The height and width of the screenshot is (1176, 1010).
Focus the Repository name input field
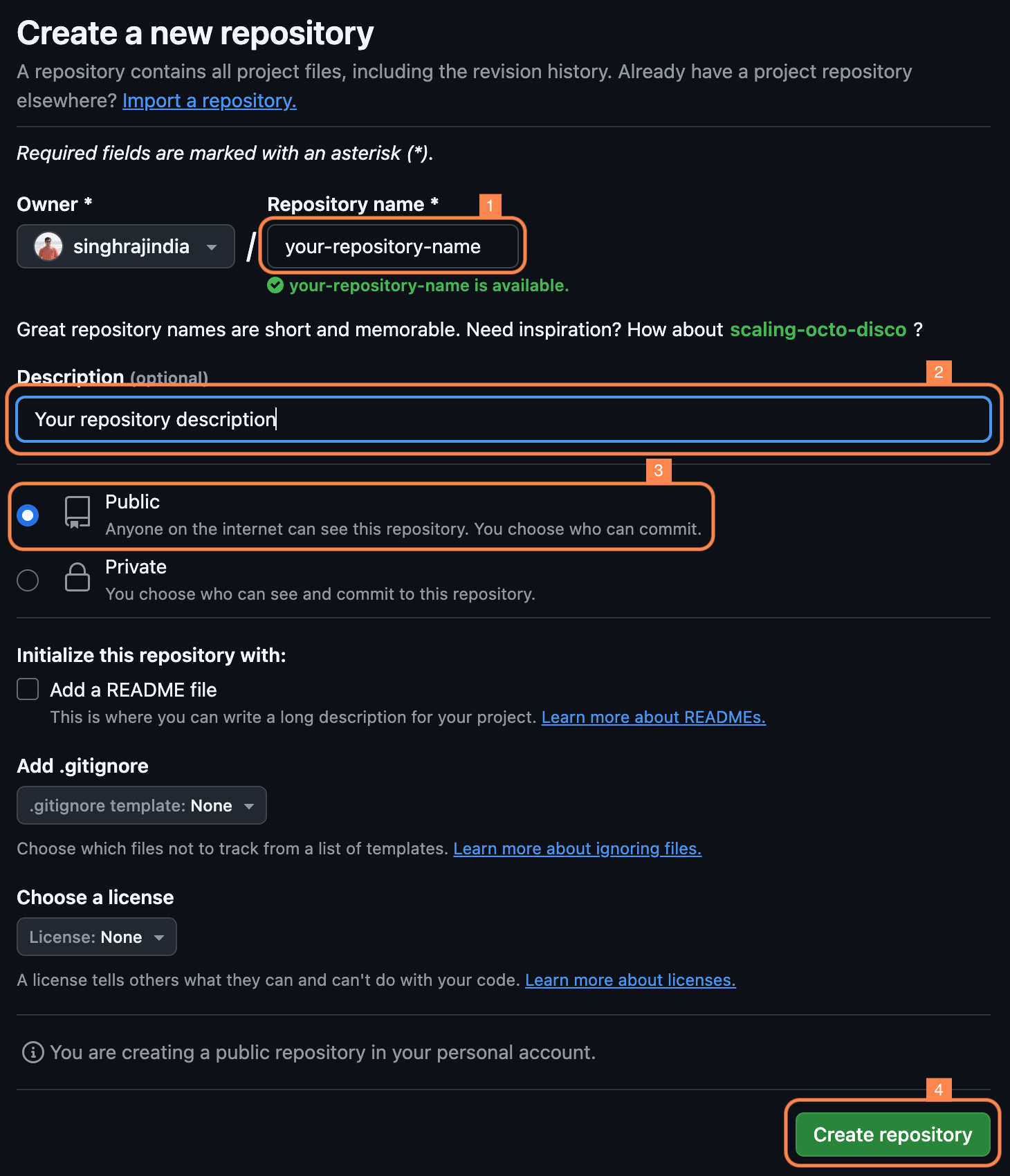click(x=392, y=246)
